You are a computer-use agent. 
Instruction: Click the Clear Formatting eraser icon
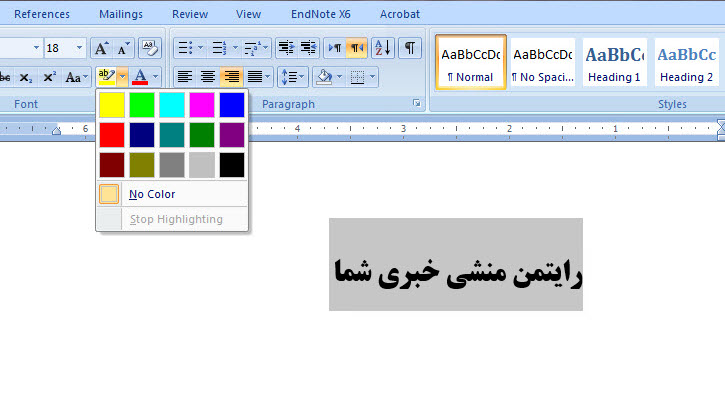(x=149, y=48)
